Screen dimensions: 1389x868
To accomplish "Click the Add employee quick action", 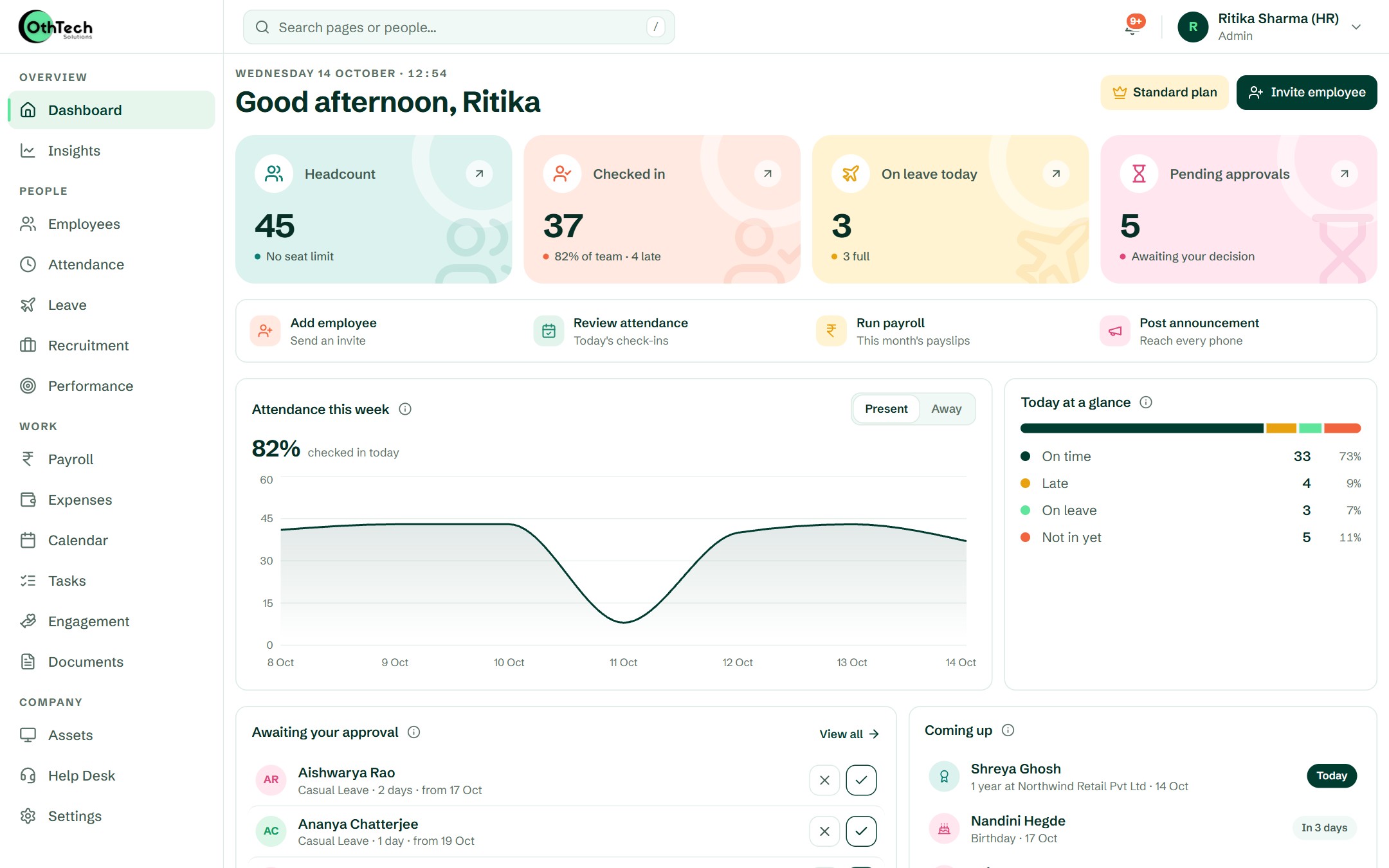I will [x=382, y=331].
